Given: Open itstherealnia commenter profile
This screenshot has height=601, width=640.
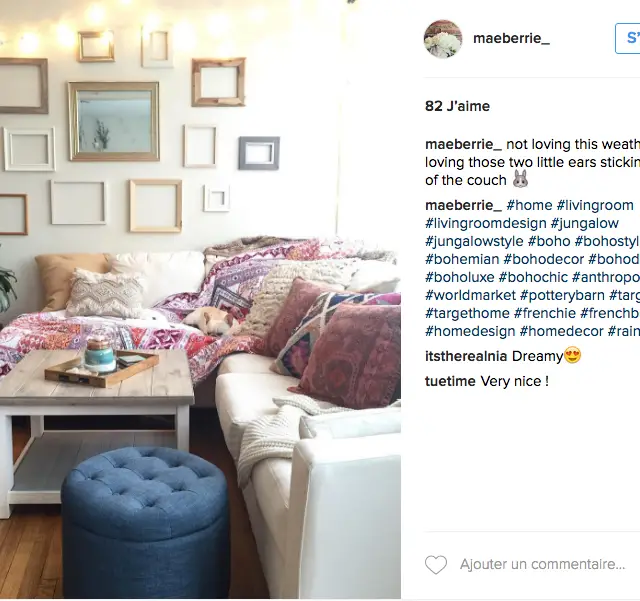Looking at the screenshot, I should pyautogui.click(x=466, y=356).
